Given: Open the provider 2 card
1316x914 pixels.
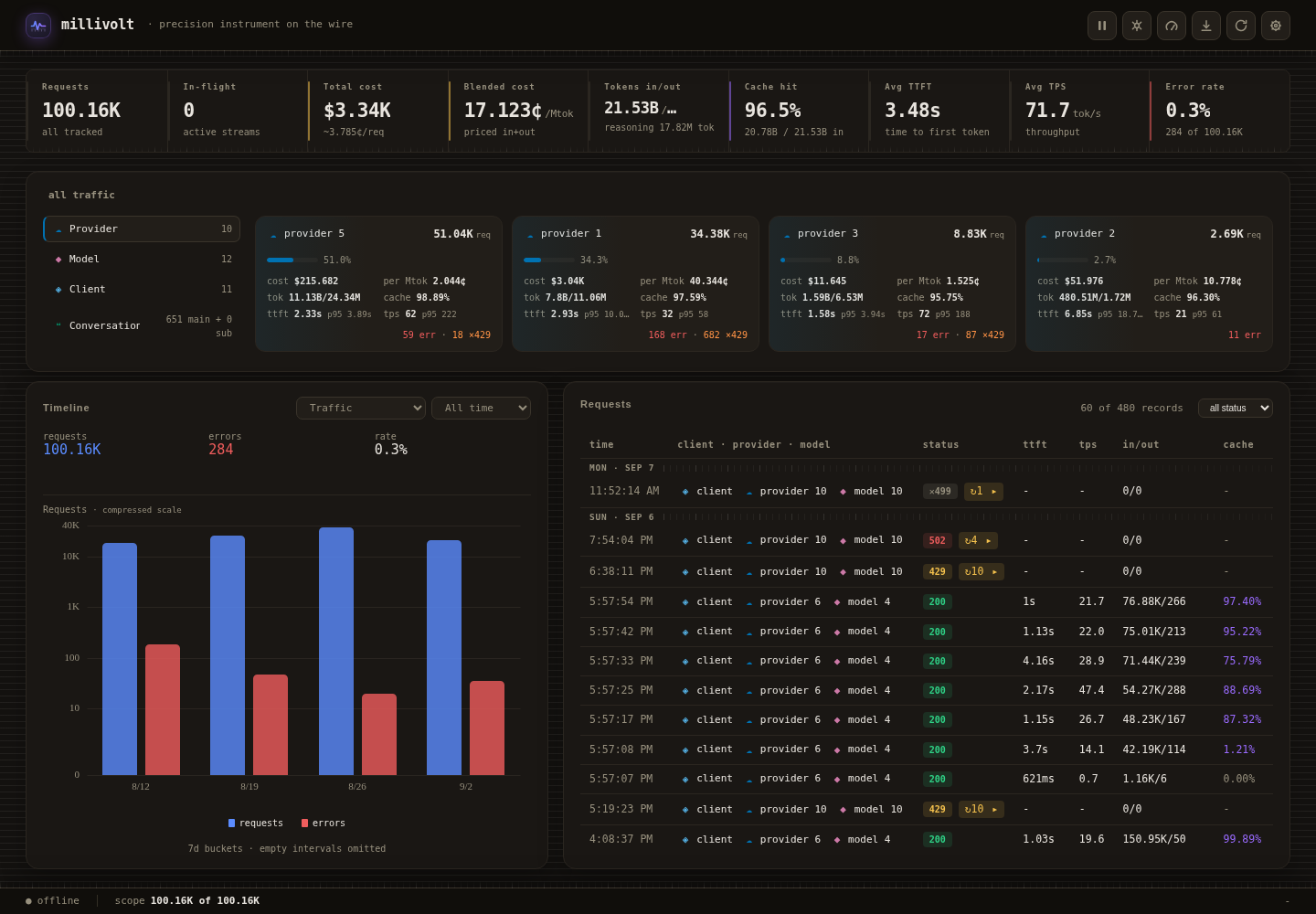Looking at the screenshot, I should pyautogui.click(x=1149, y=284).
